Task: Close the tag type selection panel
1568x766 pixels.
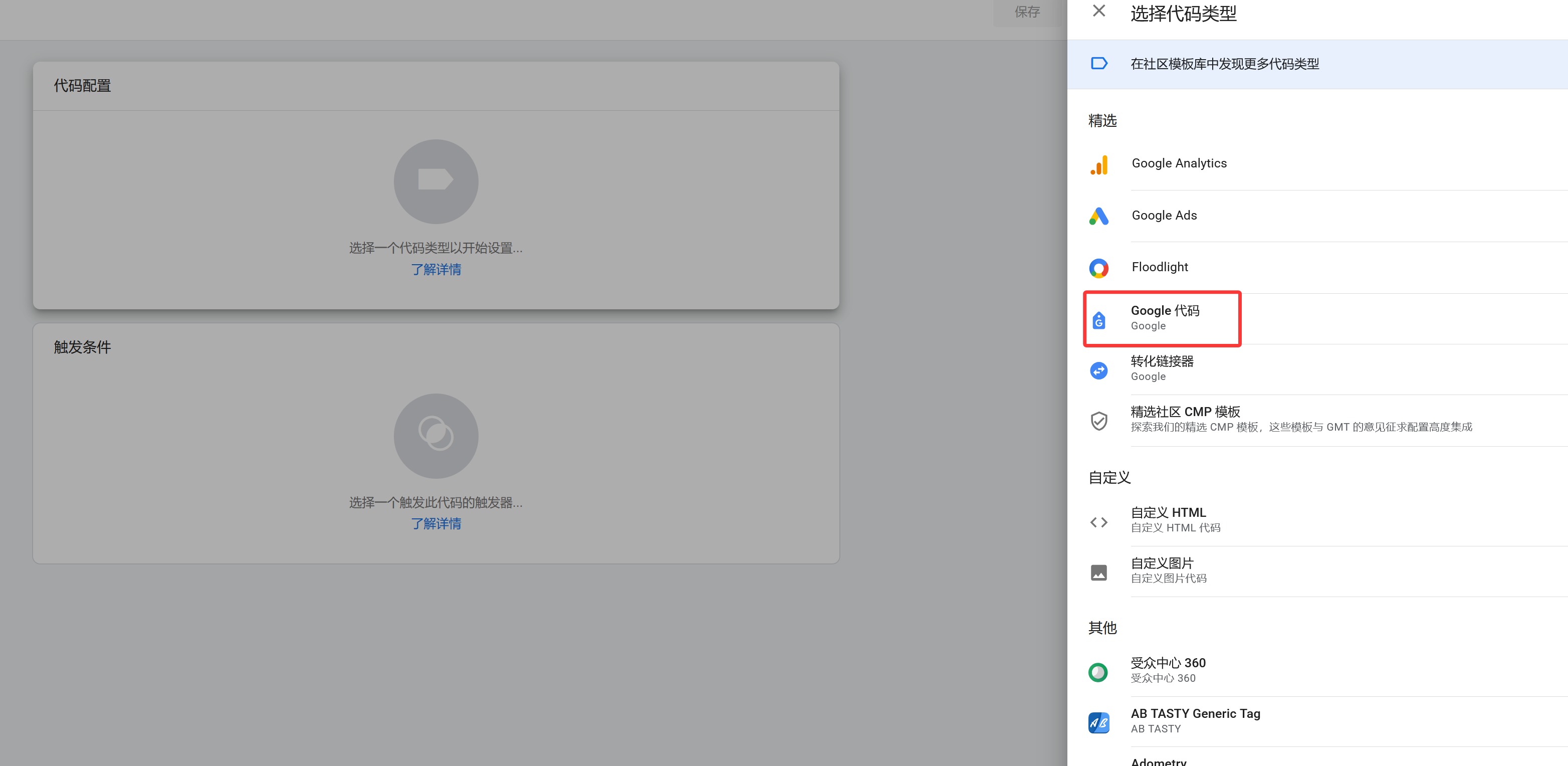Action: pyautogui.click(x=1098, y=11)
